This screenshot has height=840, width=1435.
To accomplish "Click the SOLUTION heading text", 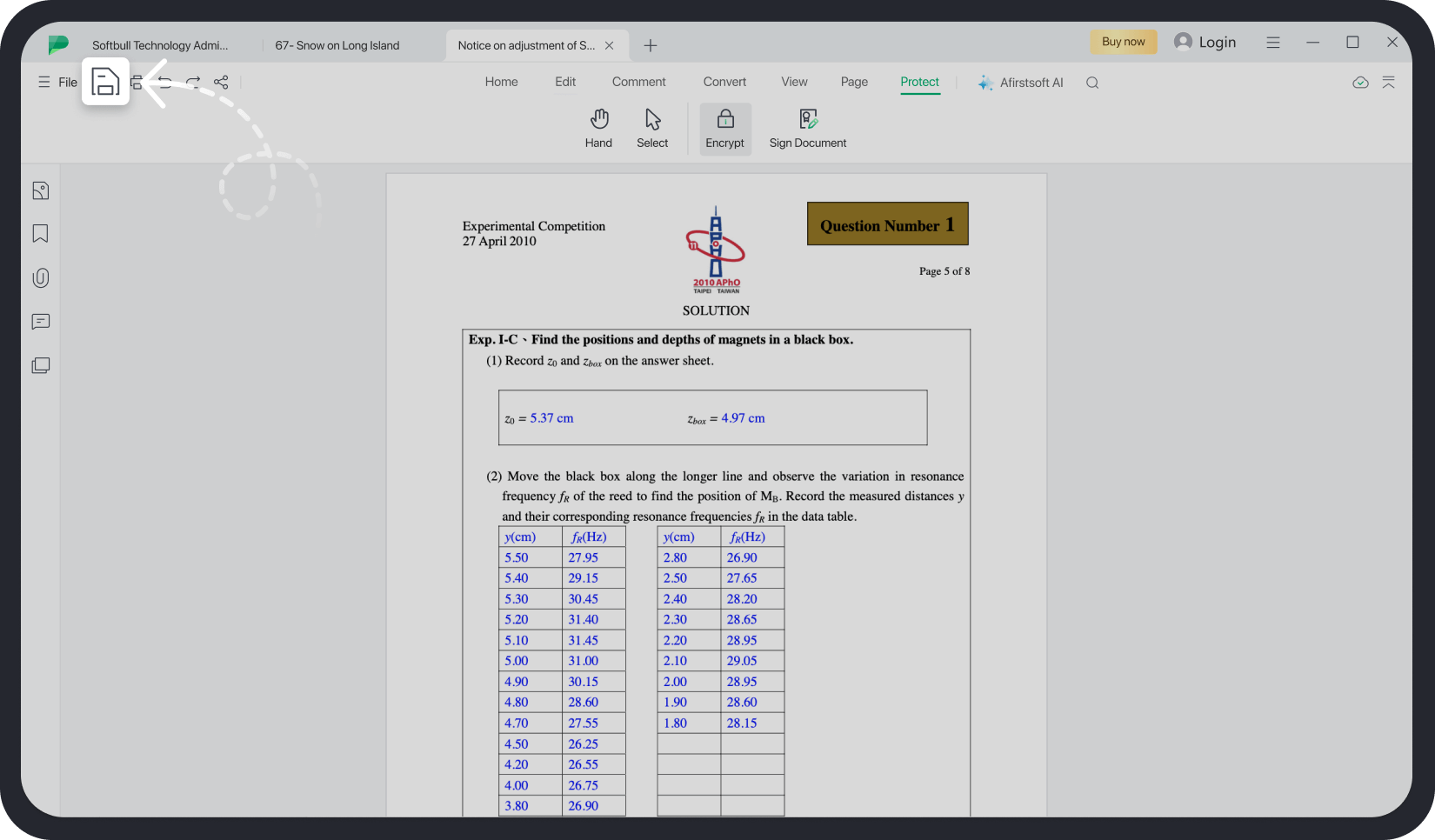I will pyautogui.click(x=716, y=310).
